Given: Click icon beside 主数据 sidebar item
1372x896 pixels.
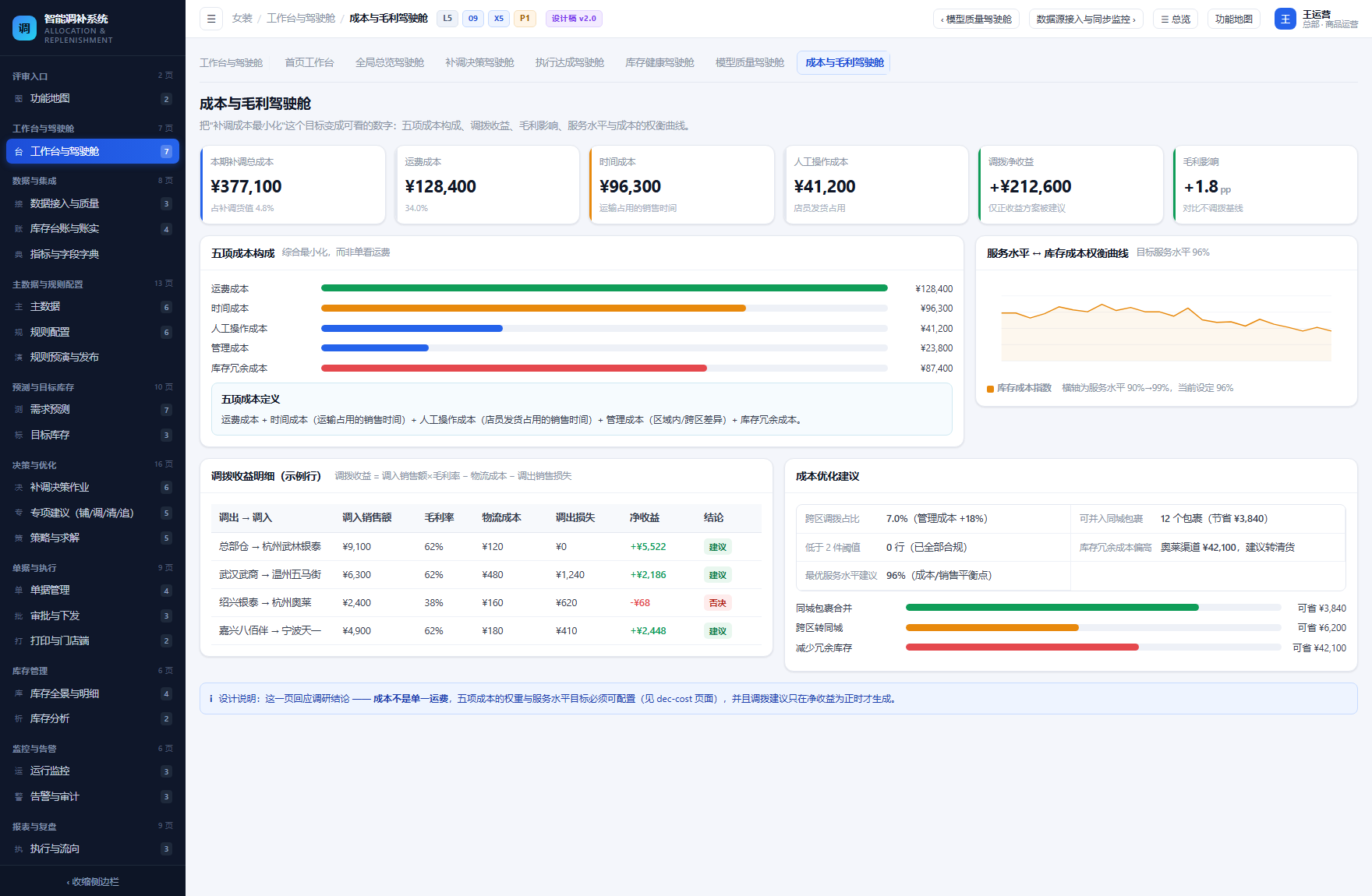Looking at the screenshot, I should (19, 306).
